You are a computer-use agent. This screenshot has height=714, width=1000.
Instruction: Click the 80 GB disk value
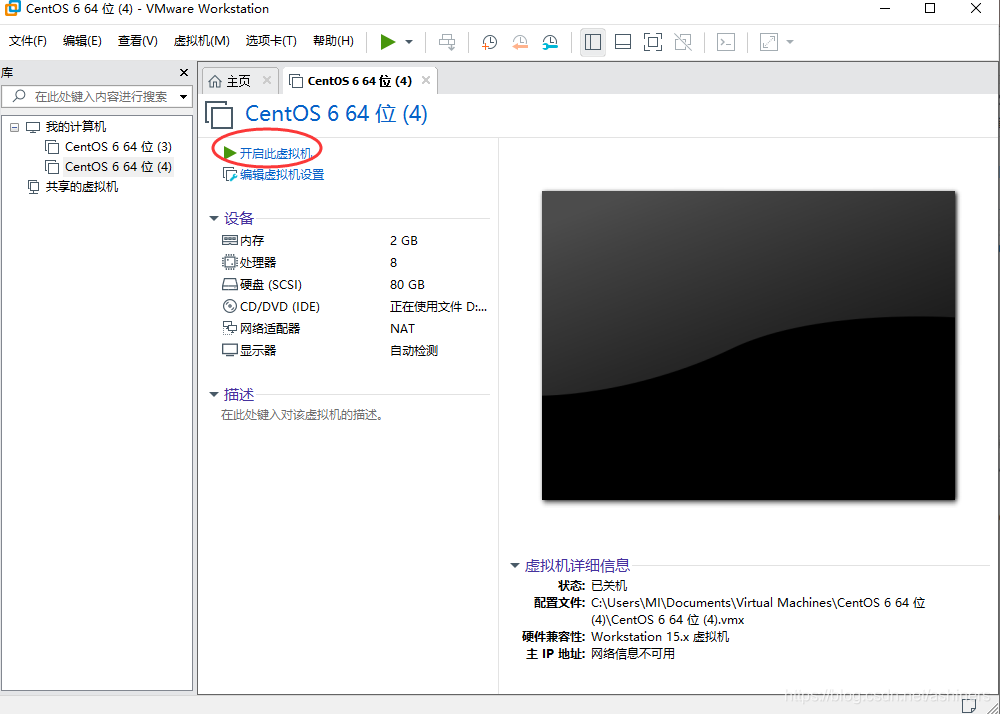407,284
